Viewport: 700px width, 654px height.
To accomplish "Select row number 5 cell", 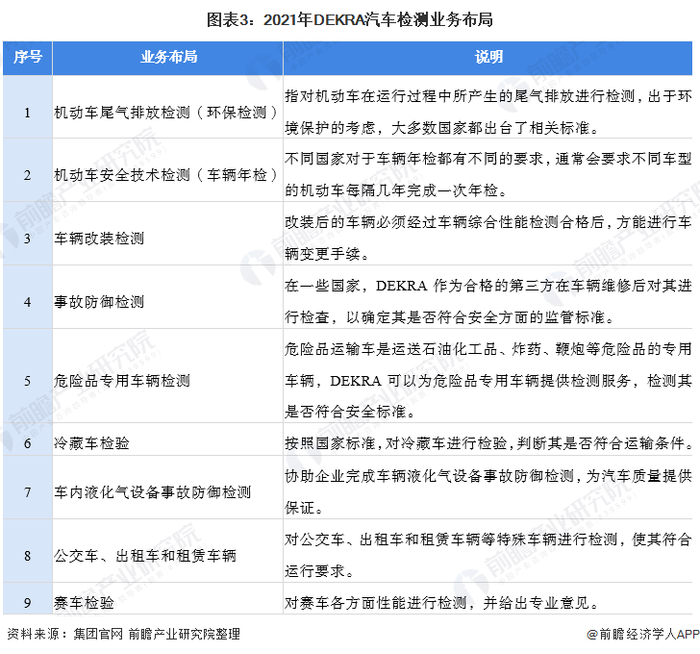I will [28, 376].
